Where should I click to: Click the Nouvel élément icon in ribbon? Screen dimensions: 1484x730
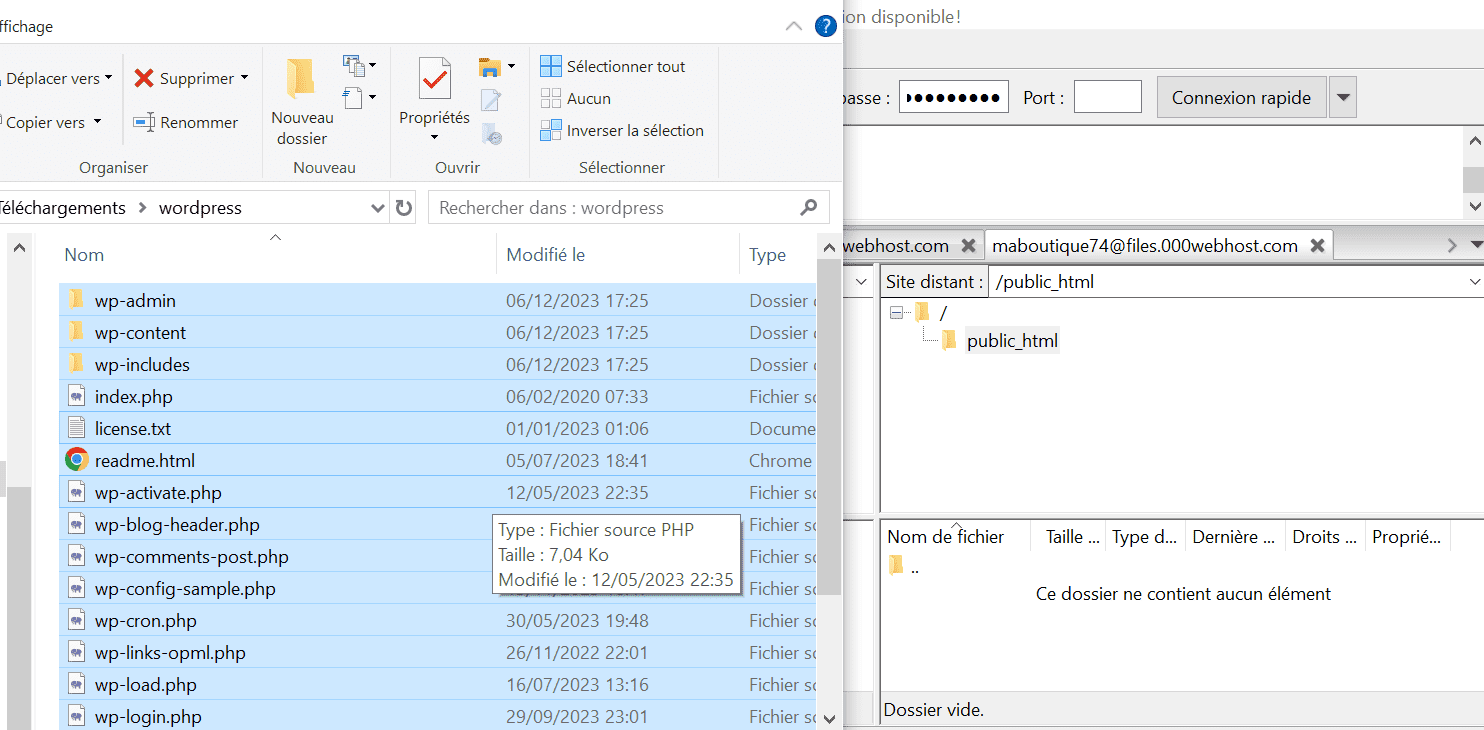point(354,66)
